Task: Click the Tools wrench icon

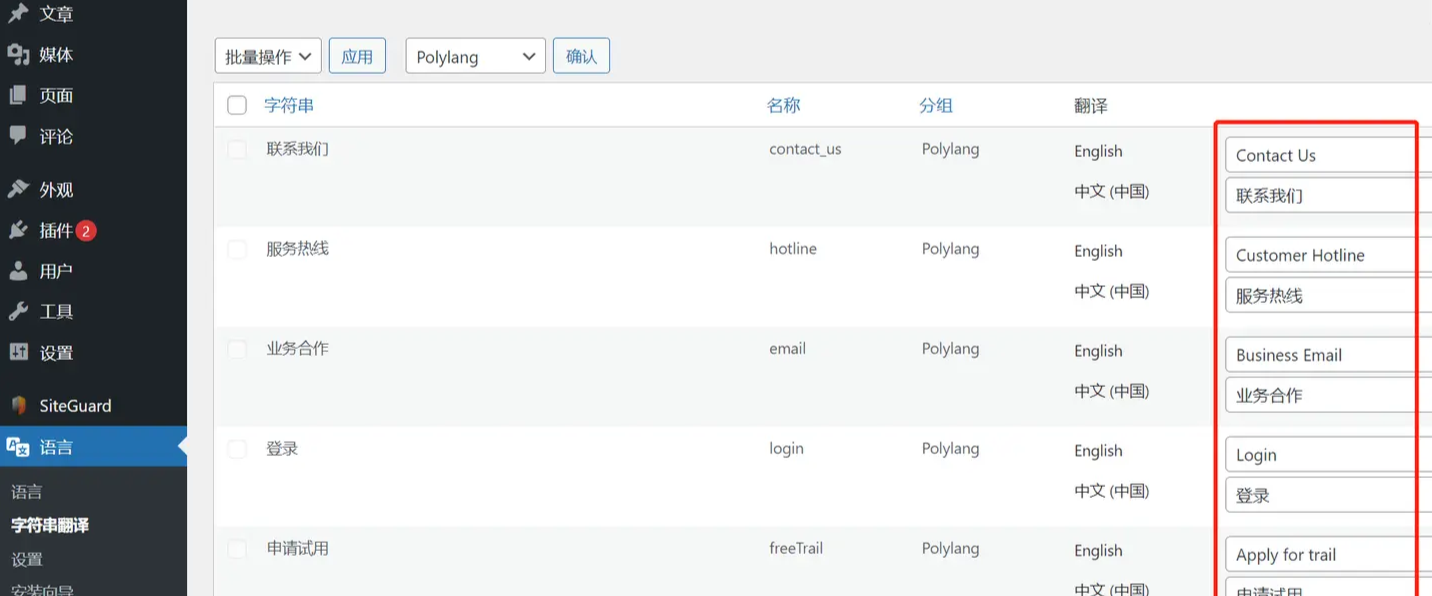Action: (x=18, y=312)
